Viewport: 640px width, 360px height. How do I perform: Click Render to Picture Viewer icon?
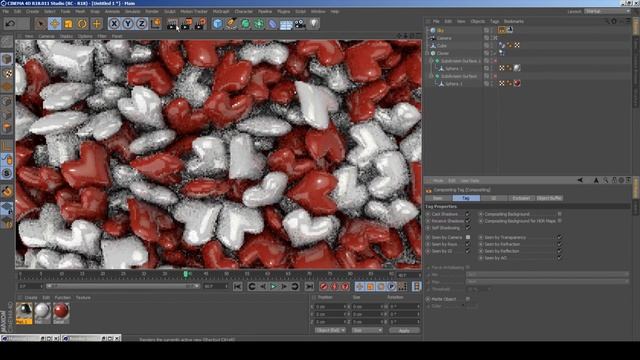pyautogui.click(x=187, y=24)
